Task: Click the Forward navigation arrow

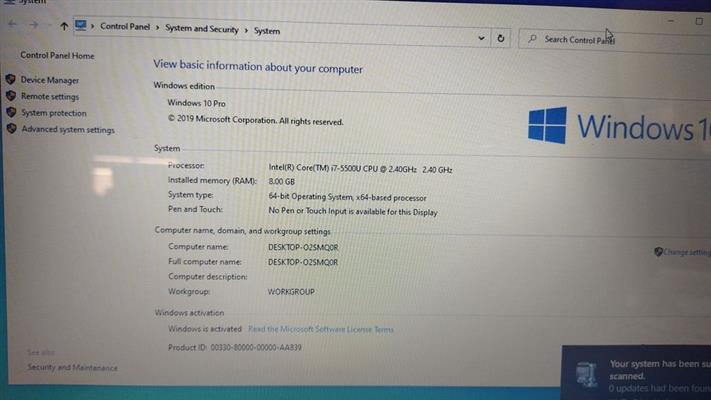Action: point(34,24)
